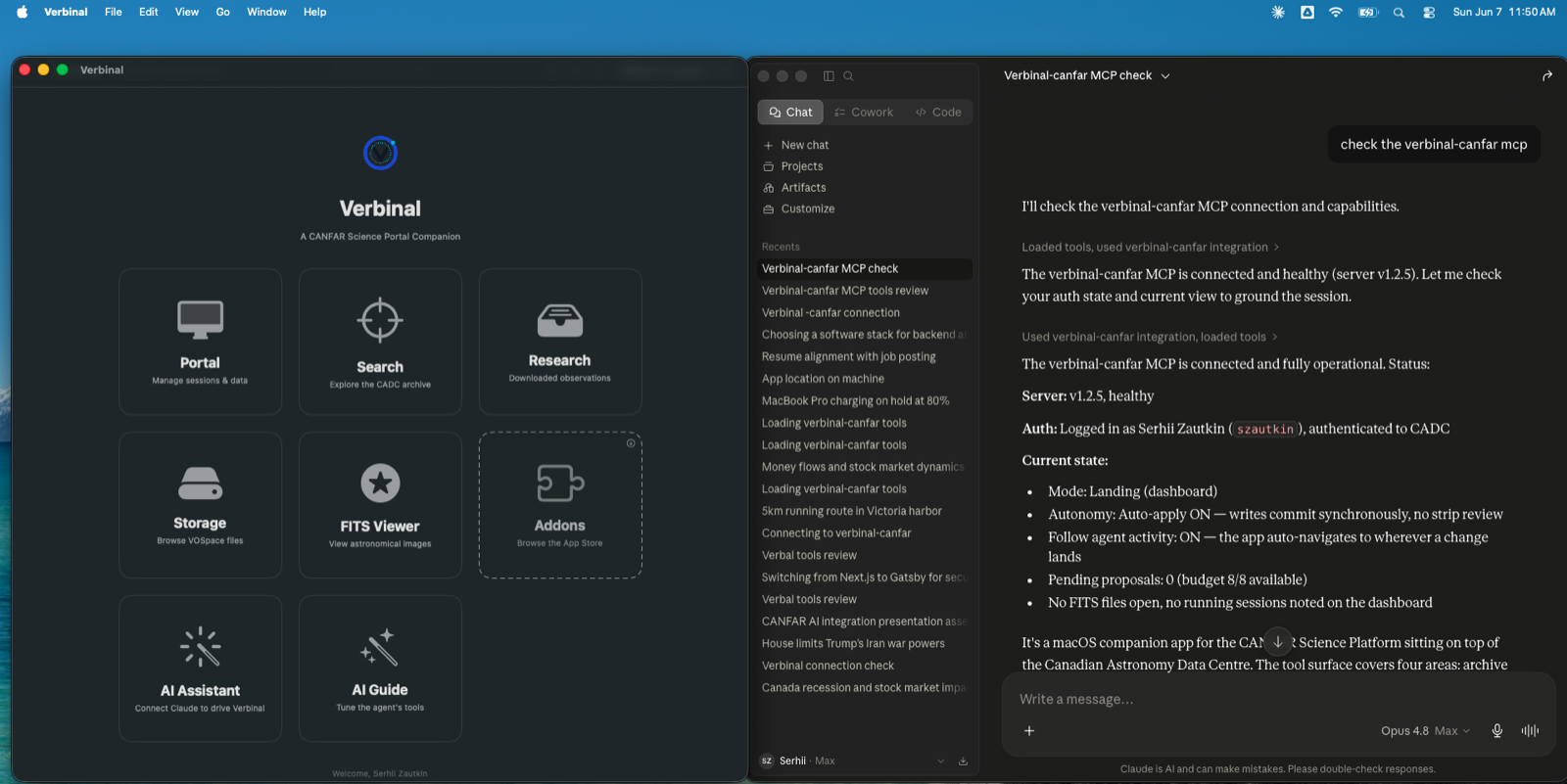Open recent chat Canada recession and stock market
This screenshot has height=784, width=1567.
pos(865,688)
